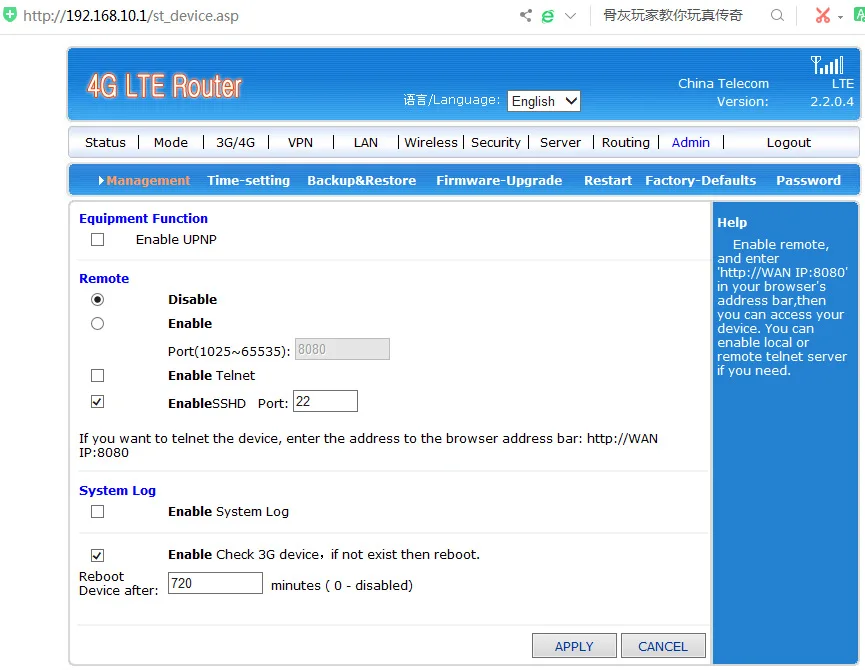Open the scissors screenshot tool icon
The height and width of the screenshot is (670, 865).
[822, 15]
